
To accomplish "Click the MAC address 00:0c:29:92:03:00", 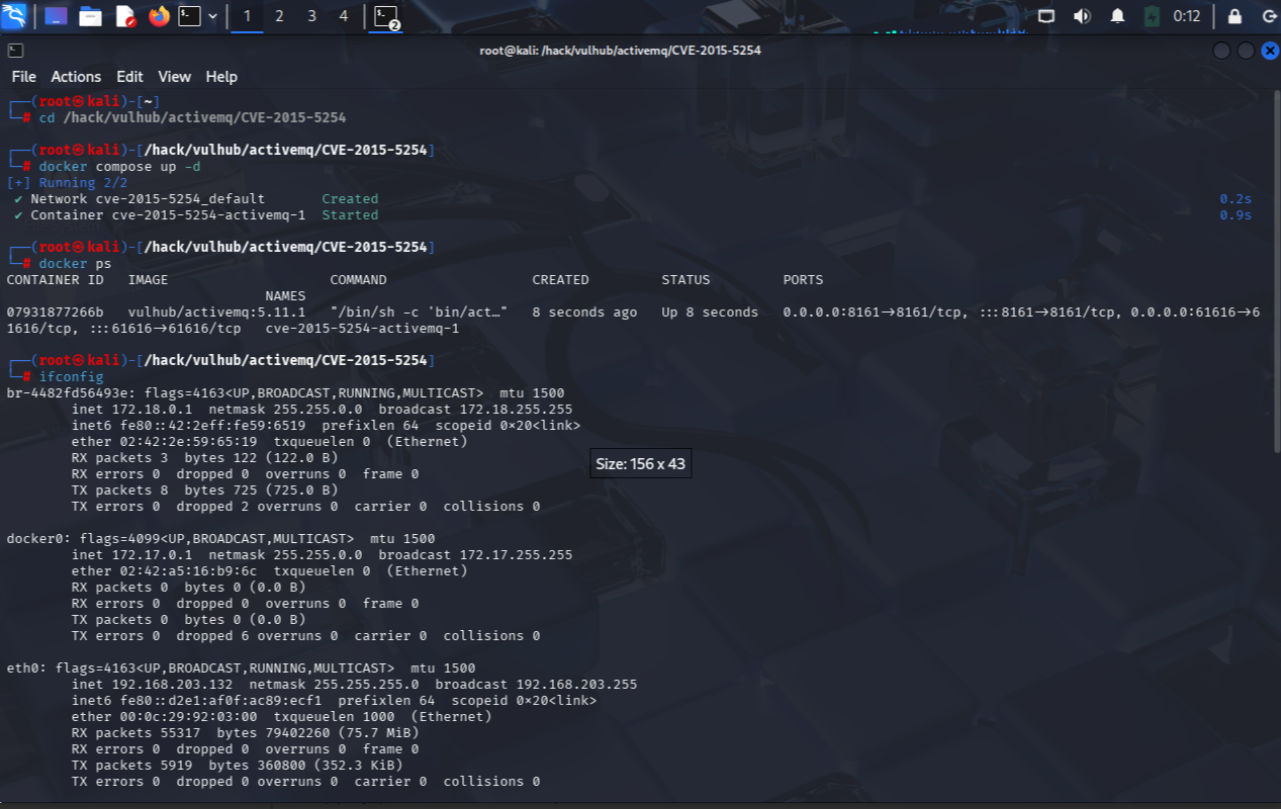I will click(184, 716).
